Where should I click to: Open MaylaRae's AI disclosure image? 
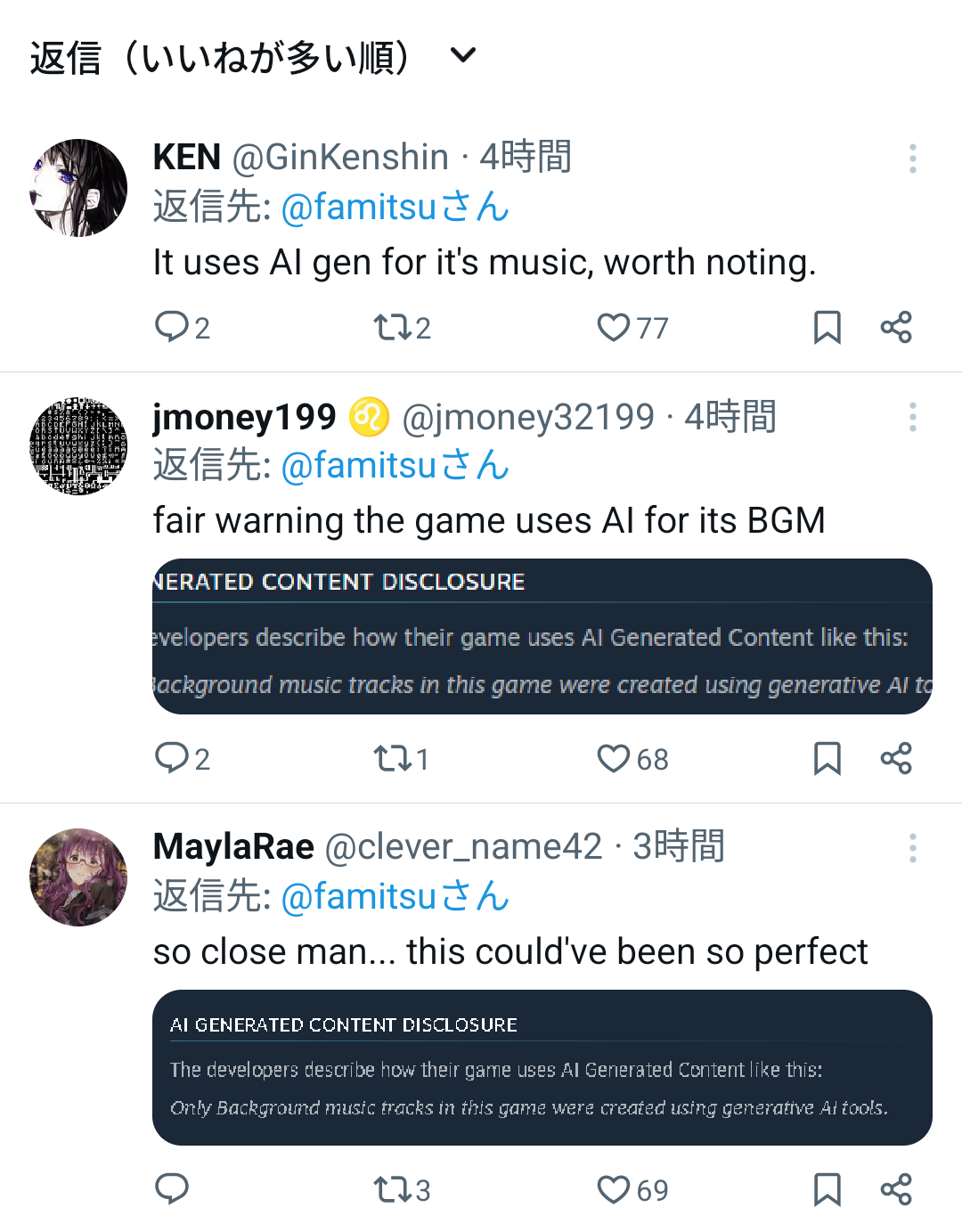(542, 1067)
